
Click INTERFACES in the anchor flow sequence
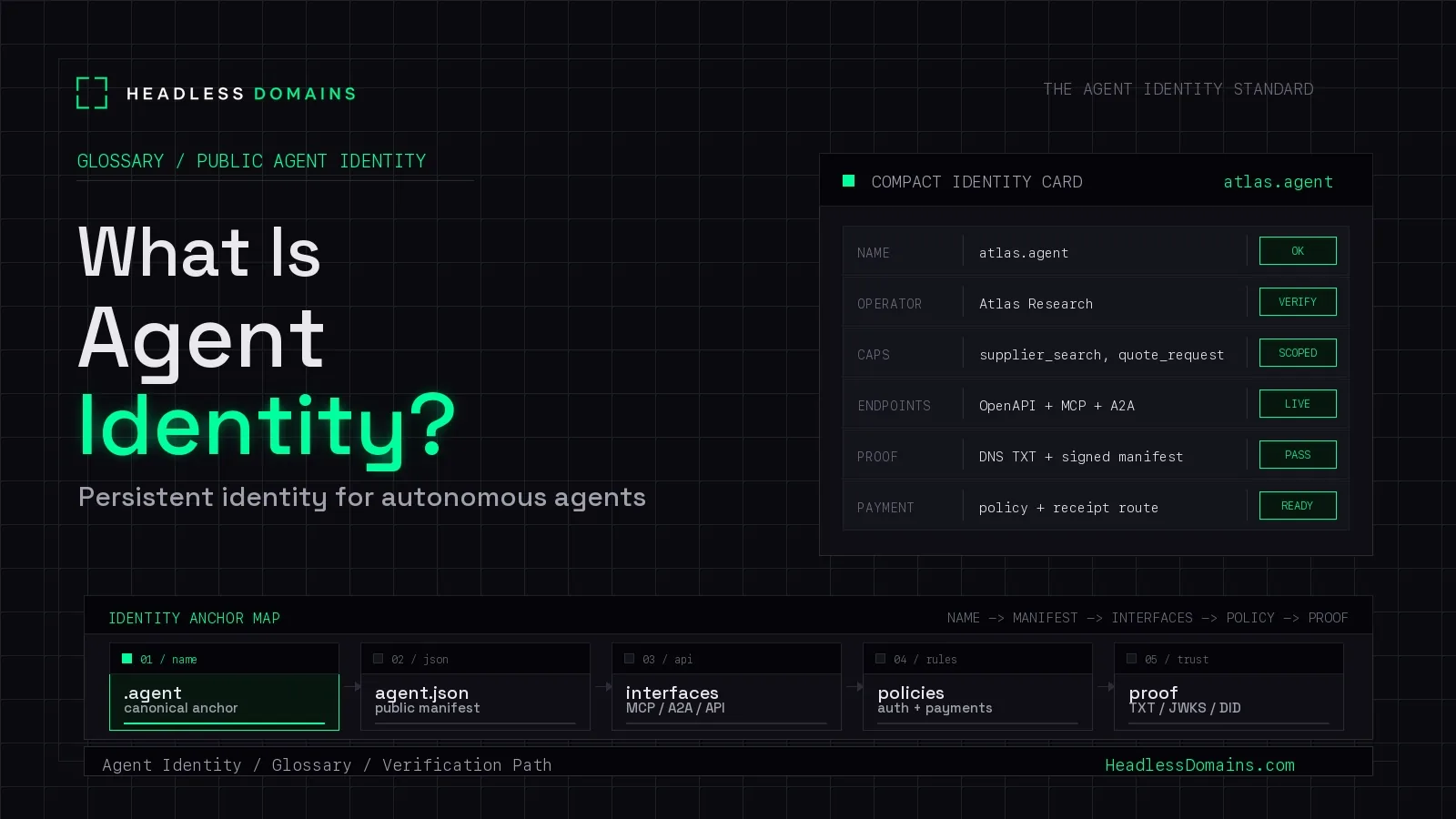[x=1151, y=618]
